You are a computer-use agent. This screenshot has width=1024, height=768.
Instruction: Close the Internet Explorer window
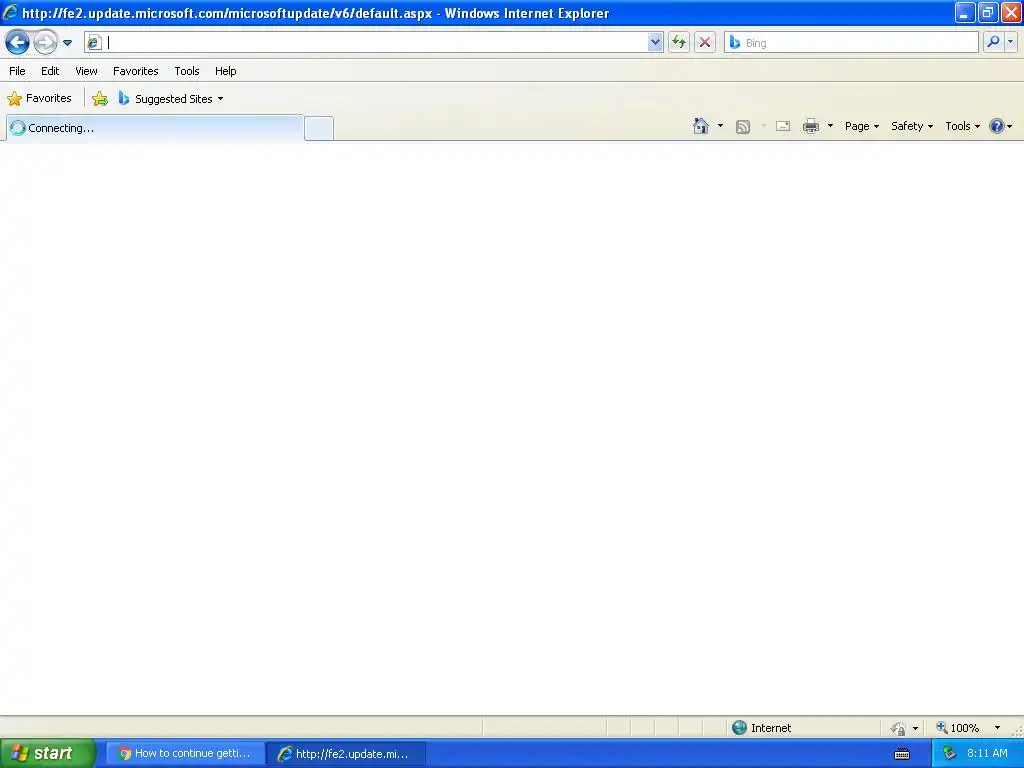coord(1010,12)
